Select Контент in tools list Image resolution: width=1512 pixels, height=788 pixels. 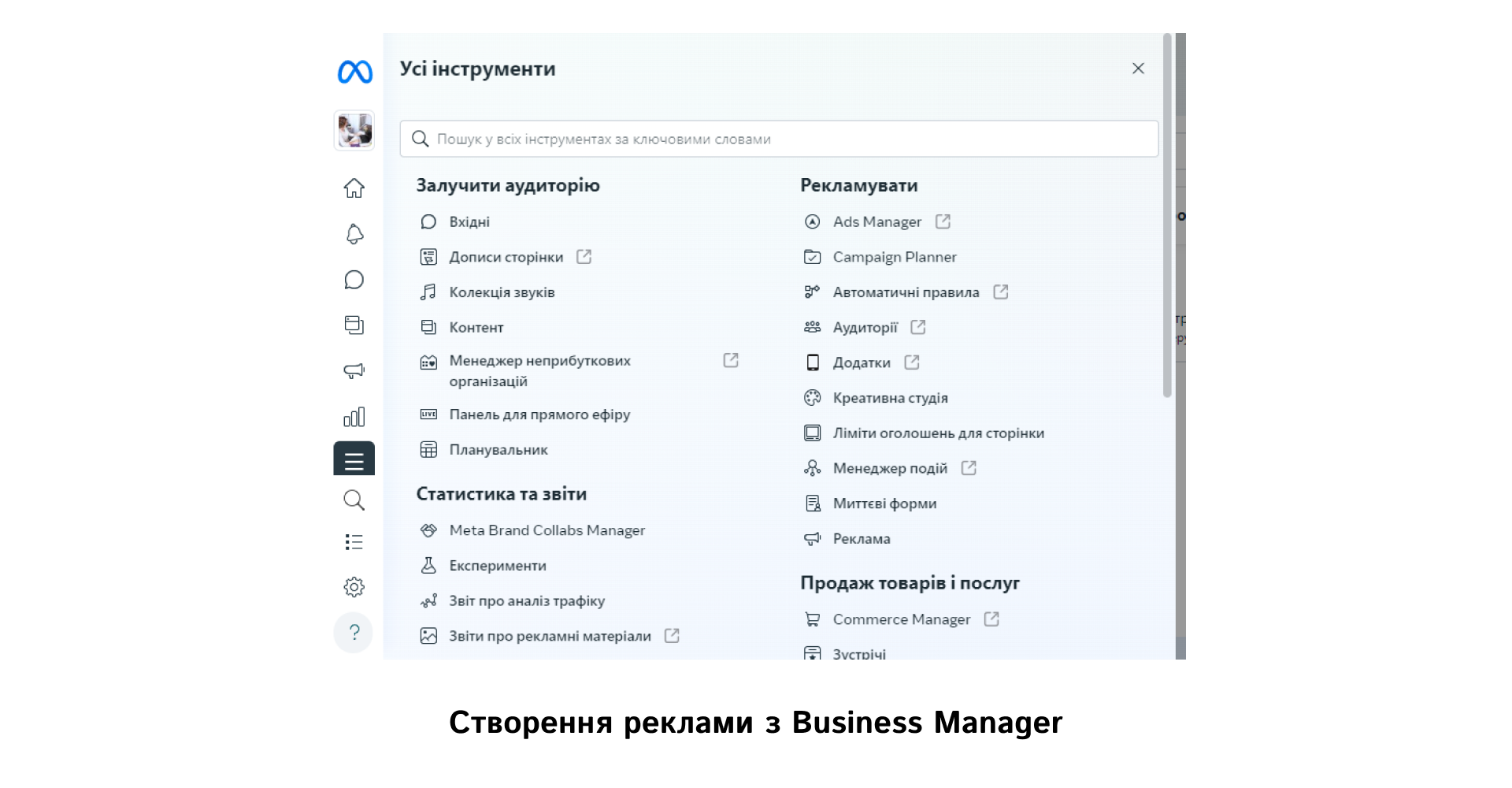pos(476,328)
